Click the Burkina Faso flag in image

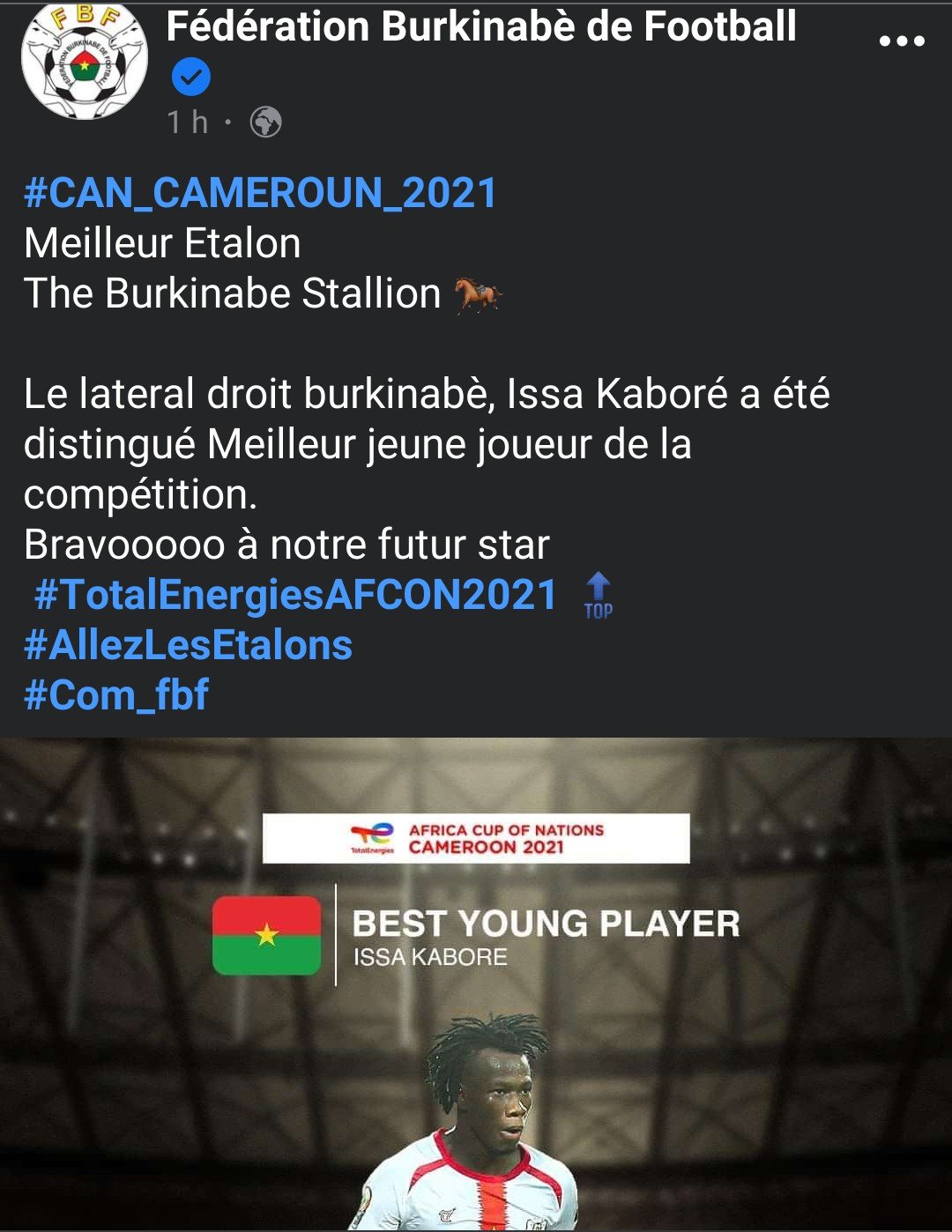[x=267, y=935]
